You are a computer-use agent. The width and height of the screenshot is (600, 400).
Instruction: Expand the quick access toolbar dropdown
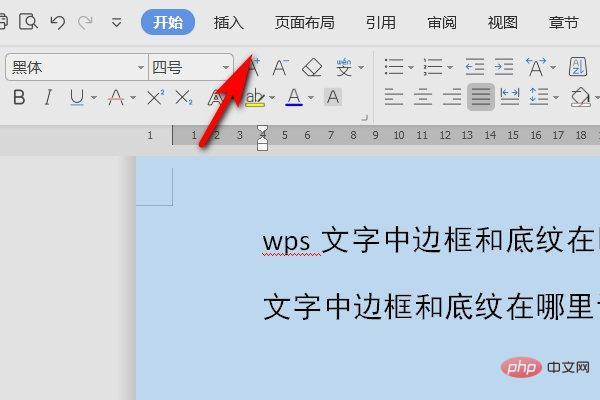coord(117,23)
